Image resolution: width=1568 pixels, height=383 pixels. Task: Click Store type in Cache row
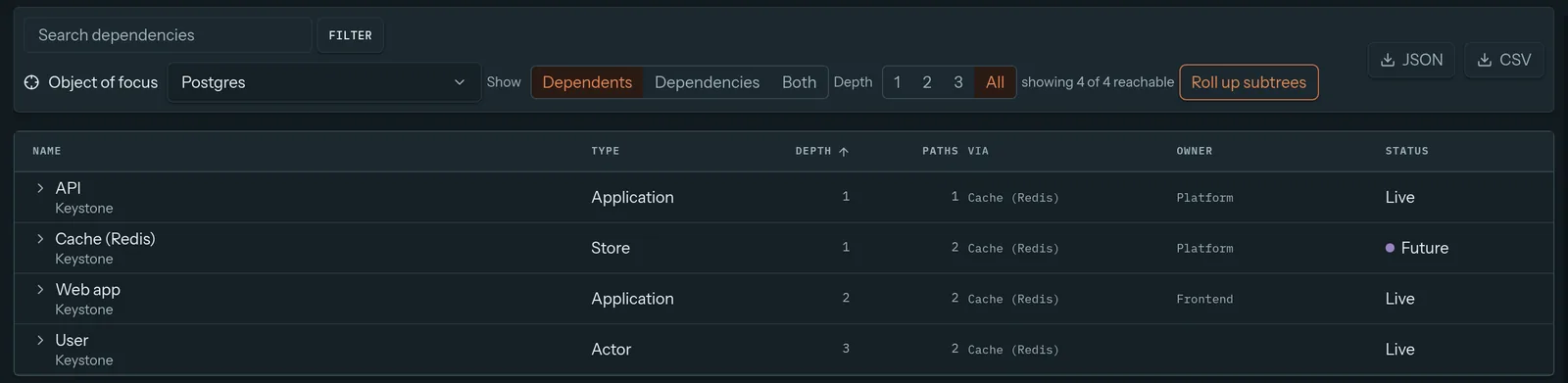611,248
